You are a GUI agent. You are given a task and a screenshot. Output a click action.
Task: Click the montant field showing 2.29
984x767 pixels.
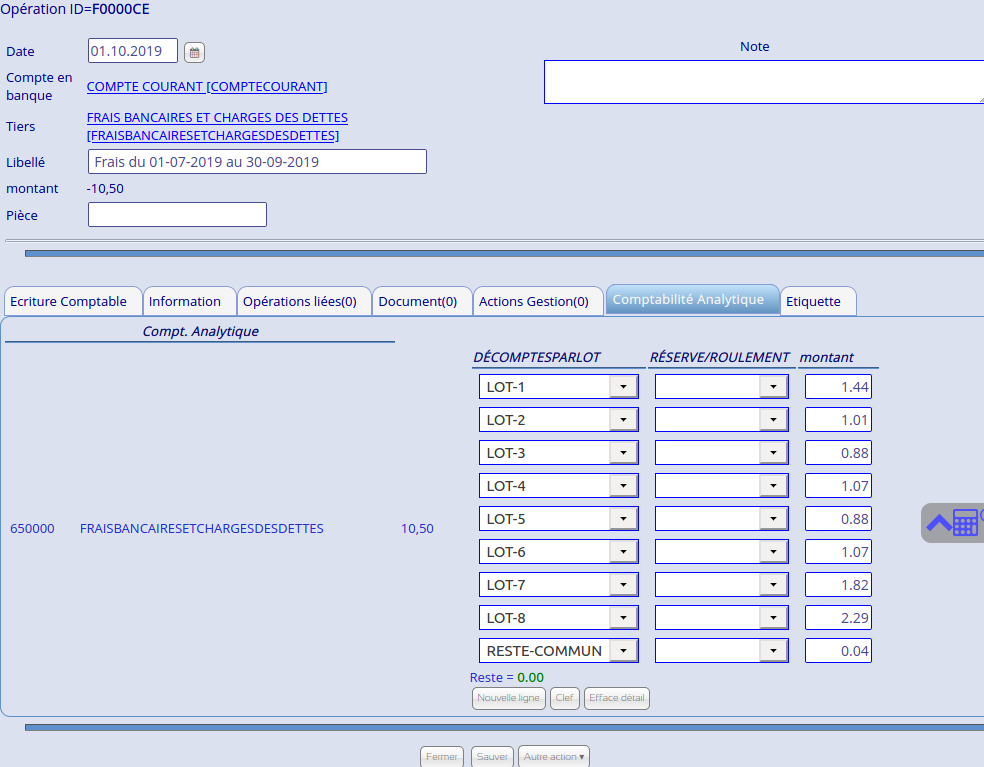838,618
